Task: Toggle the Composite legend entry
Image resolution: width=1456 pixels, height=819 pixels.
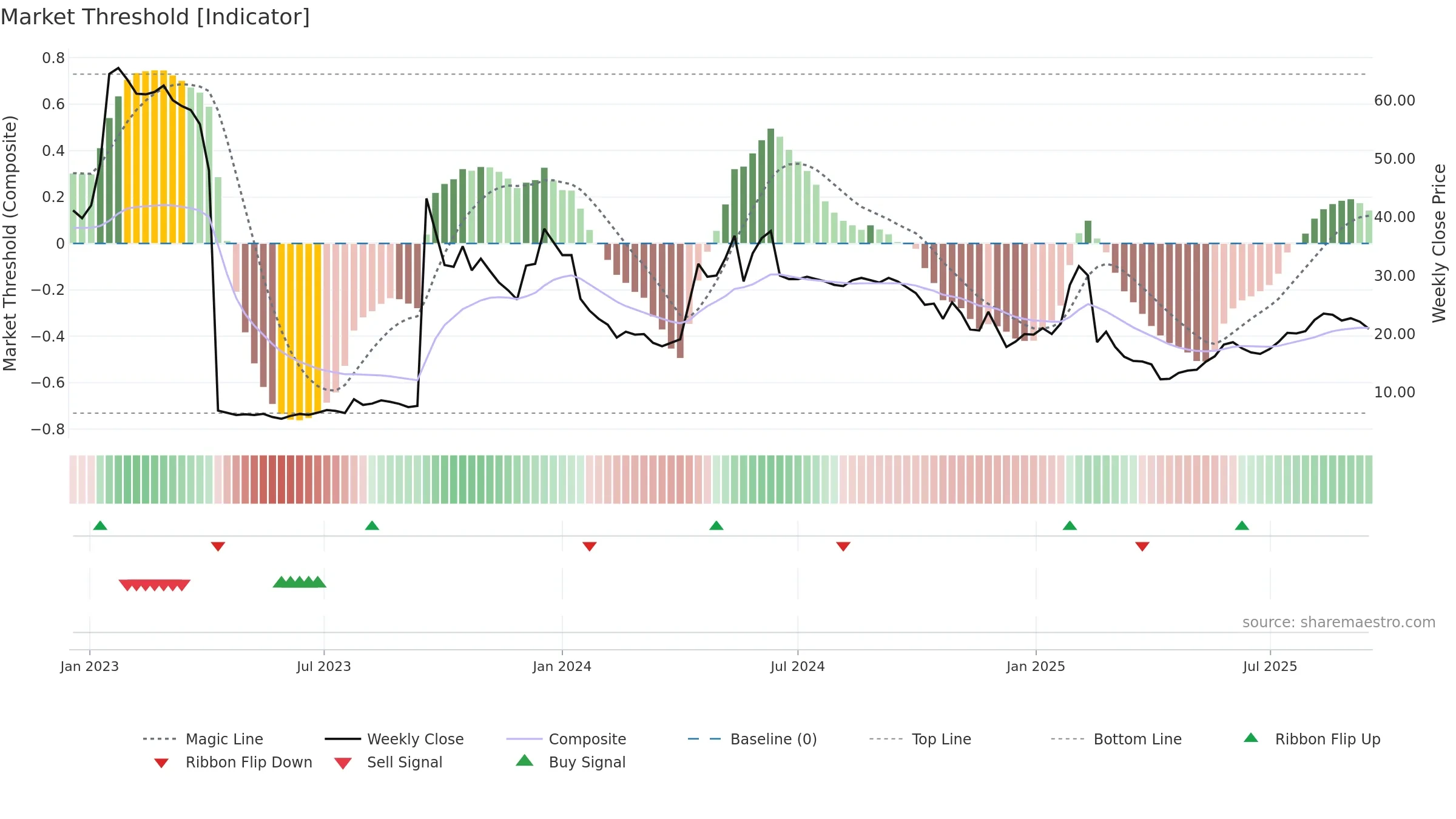Action: [567, 739]
